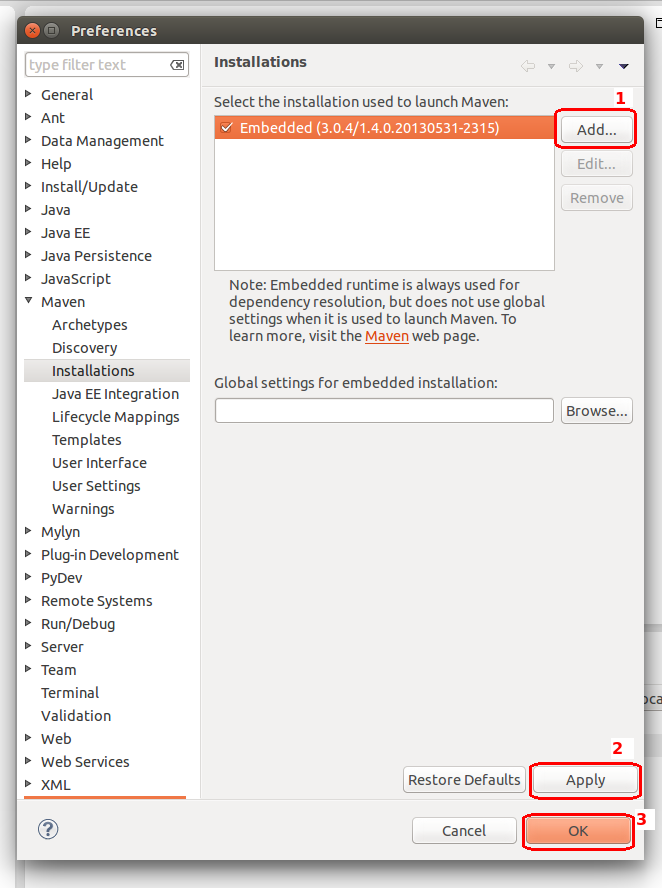This screenshot has width=662, height=888.
Task: Select Lifecycle Mappings in the tree
Action: [116, 417]
